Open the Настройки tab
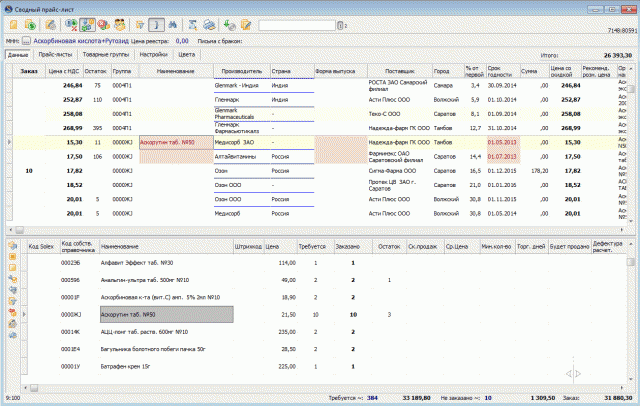 [x=153, y=54]
